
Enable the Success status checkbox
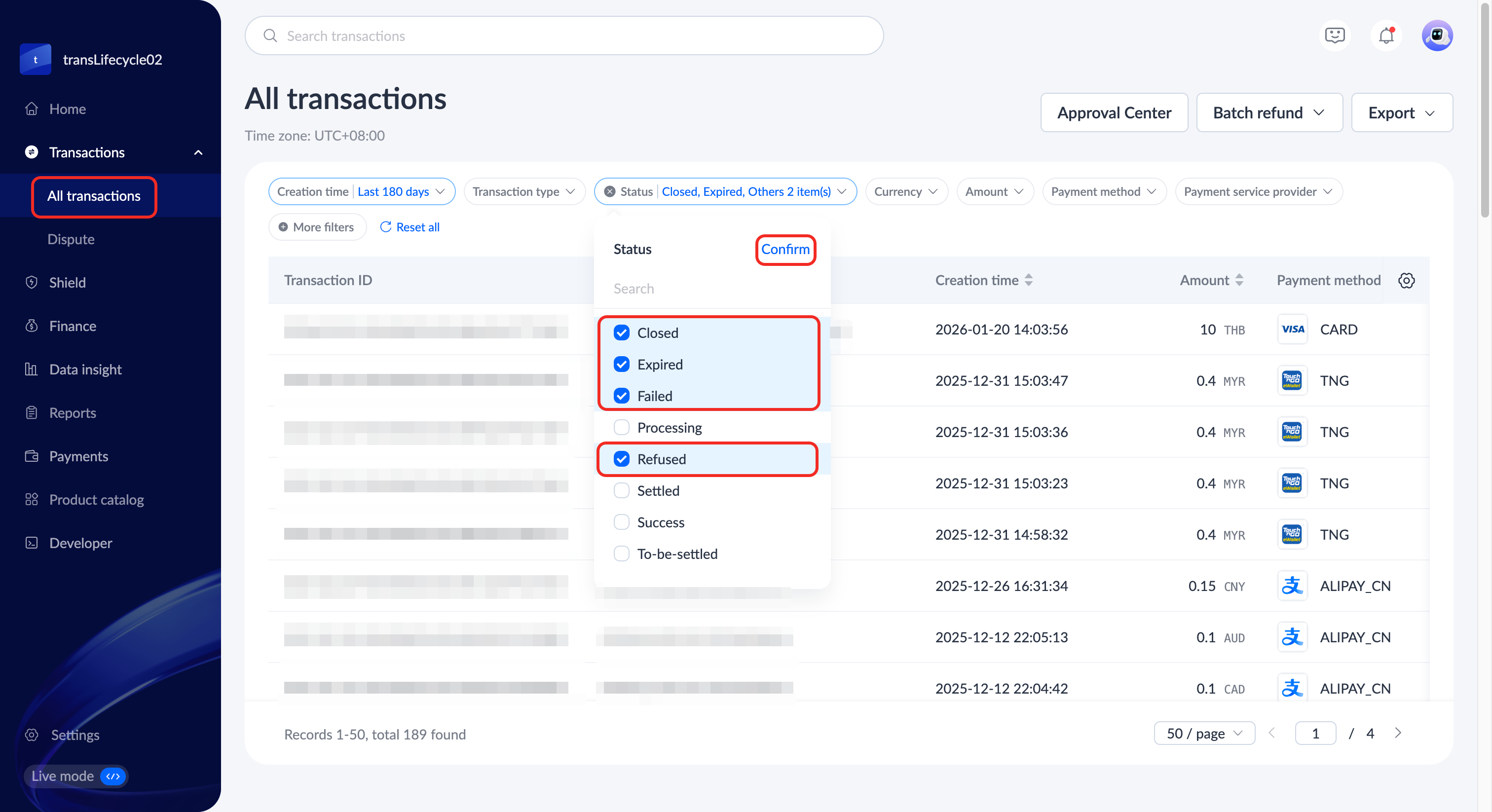coord(622,522)
